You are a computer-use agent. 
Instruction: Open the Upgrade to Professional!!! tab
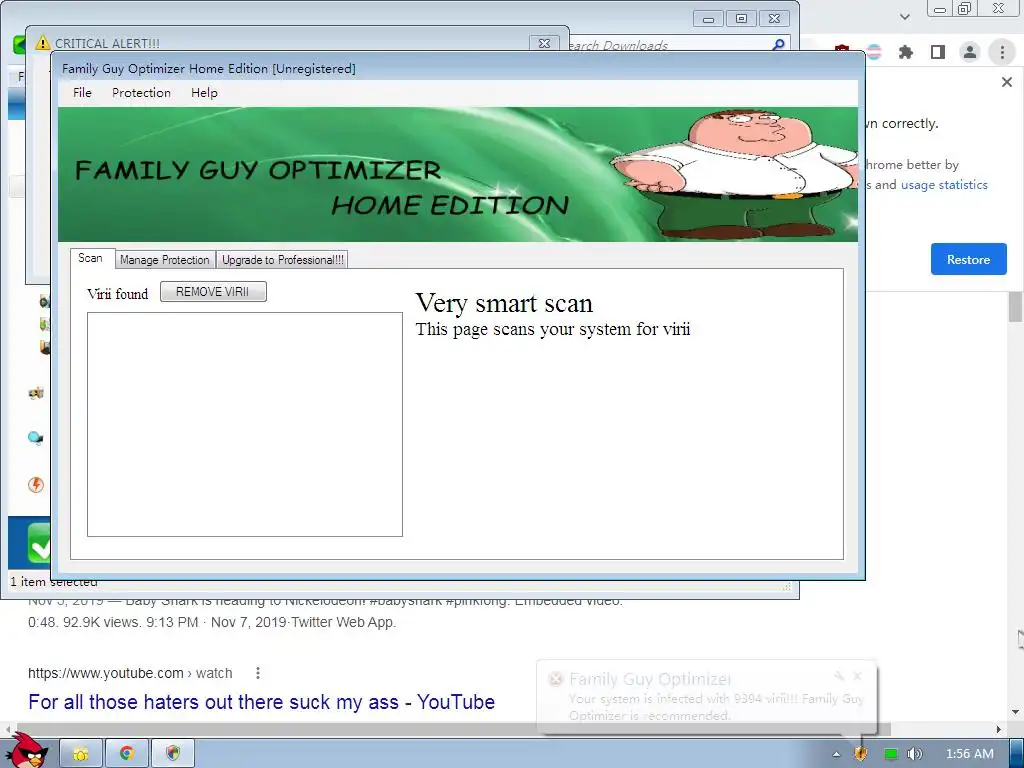click(282, 260)
